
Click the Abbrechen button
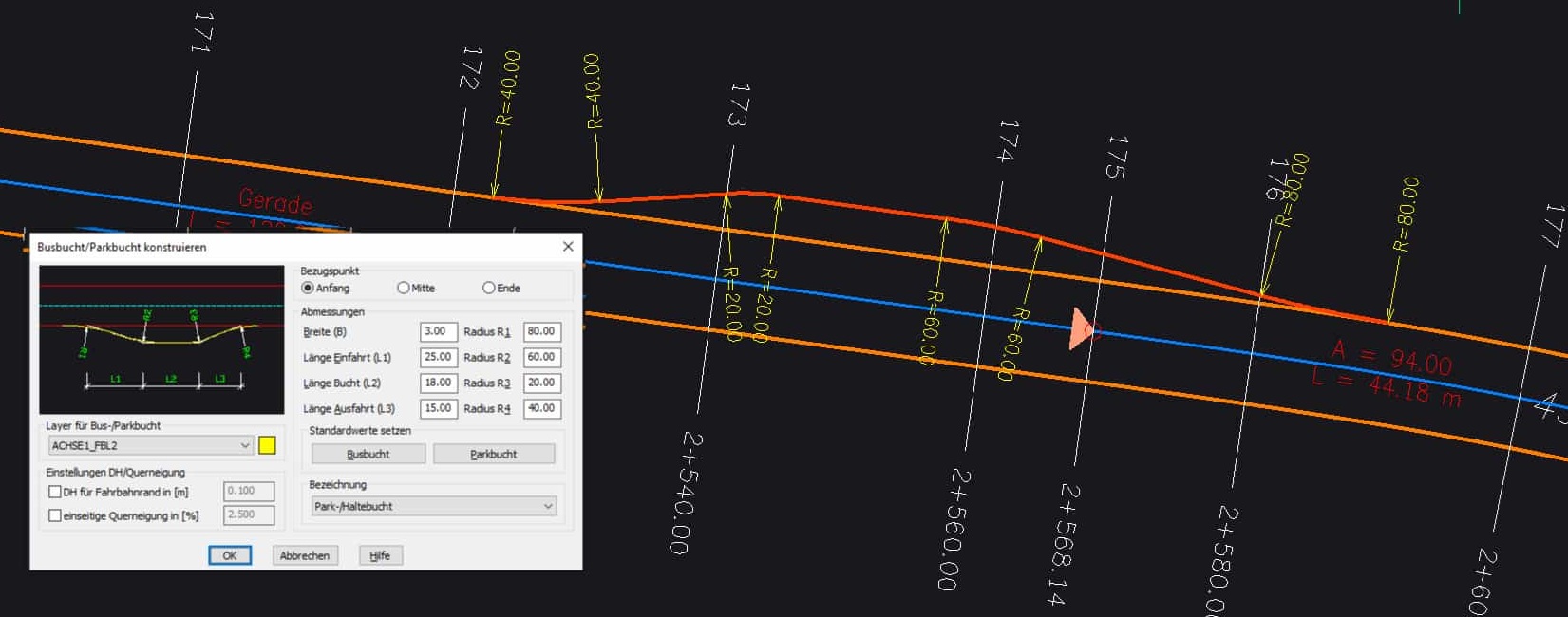tap(305, 555)
